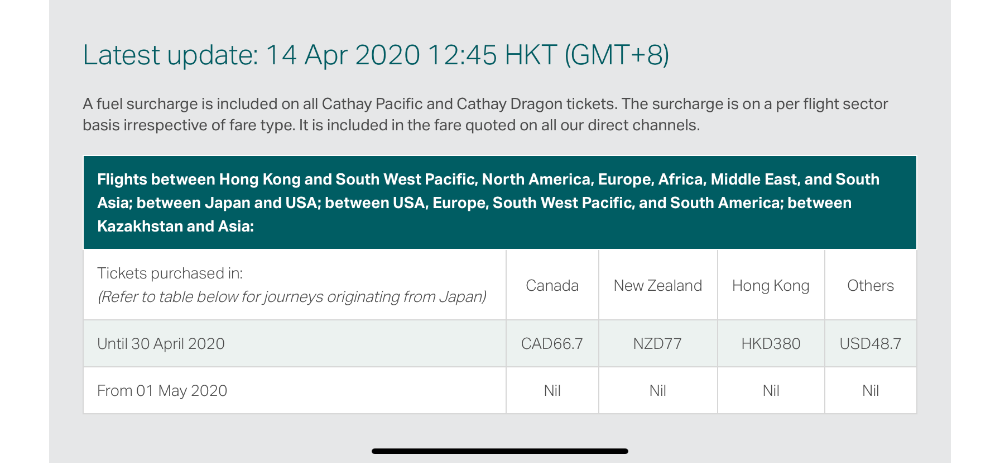The image size is (1000, 463).
Task: Click the Nil cell under Hong Kong
Action: 771,391
